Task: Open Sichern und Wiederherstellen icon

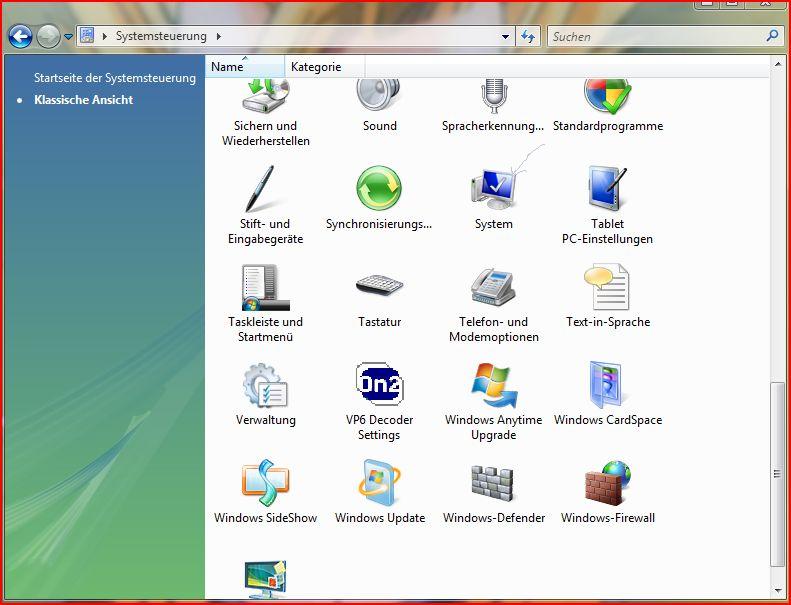Action: [265, 97]
